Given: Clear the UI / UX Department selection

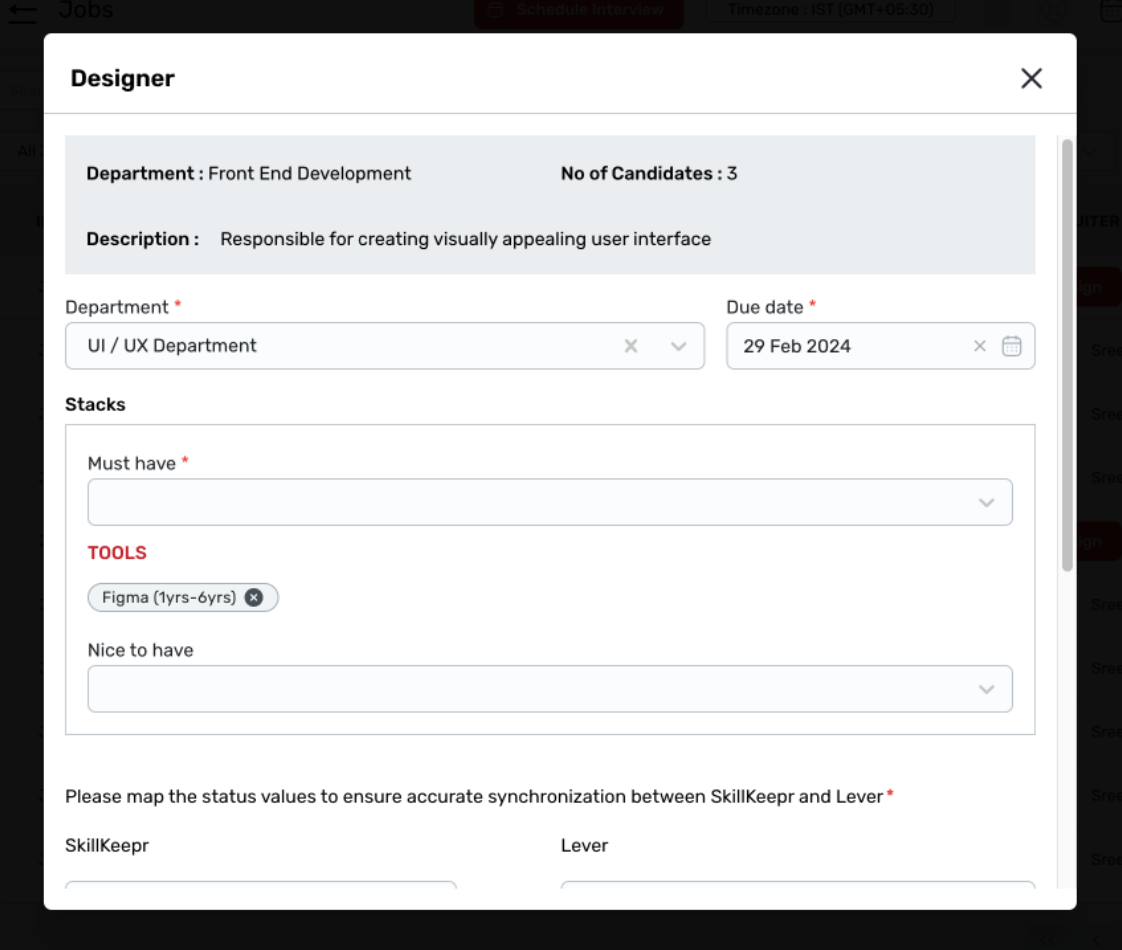Looking at the screenshot, I should [x=631, y=346].
